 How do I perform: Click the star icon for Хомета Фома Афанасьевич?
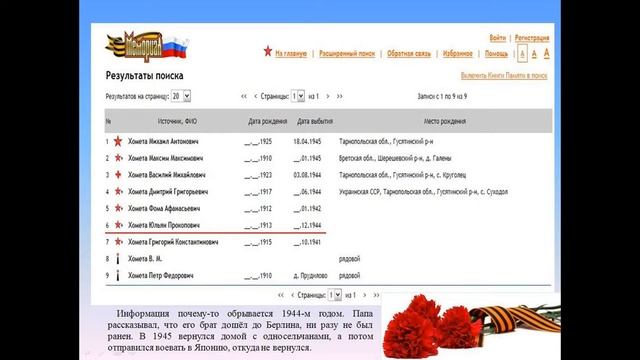click(x=118, y=208)
